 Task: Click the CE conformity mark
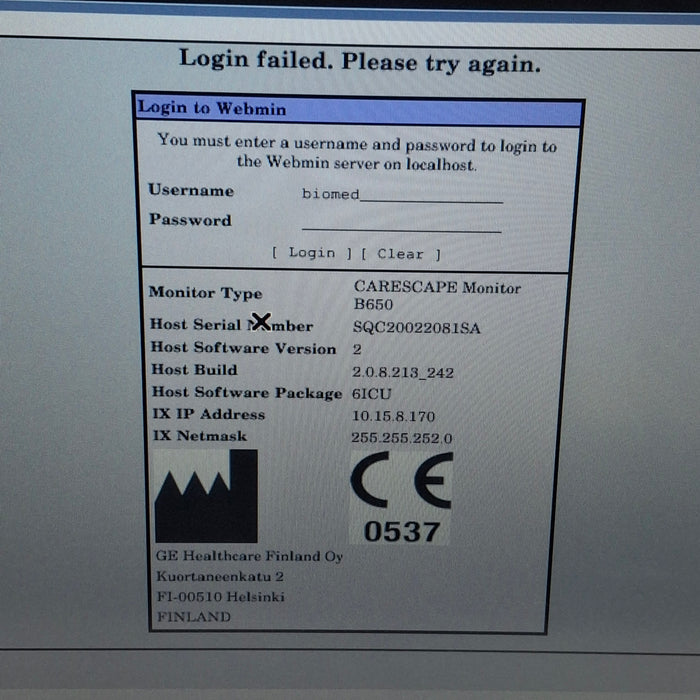click(x=402, y=481)
